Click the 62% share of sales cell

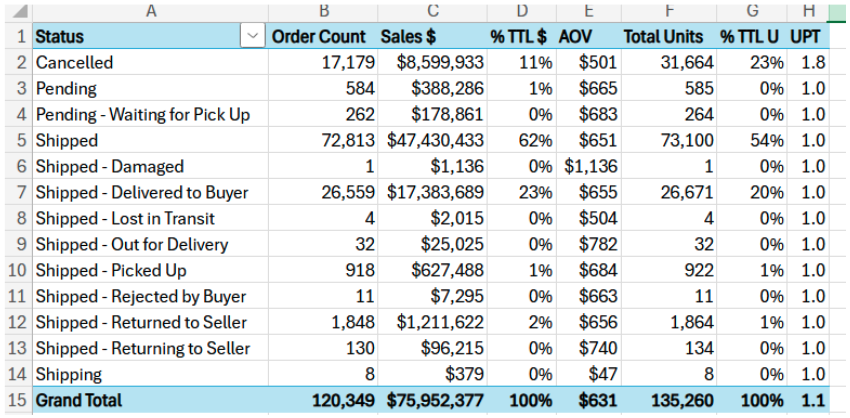[x=520, y=140]
